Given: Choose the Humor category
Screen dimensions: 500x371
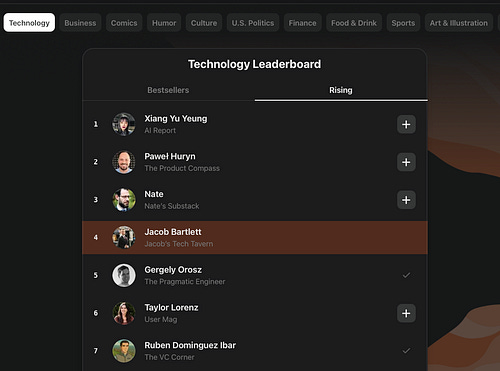Looking at the screenshot, I should coord(164,23).
